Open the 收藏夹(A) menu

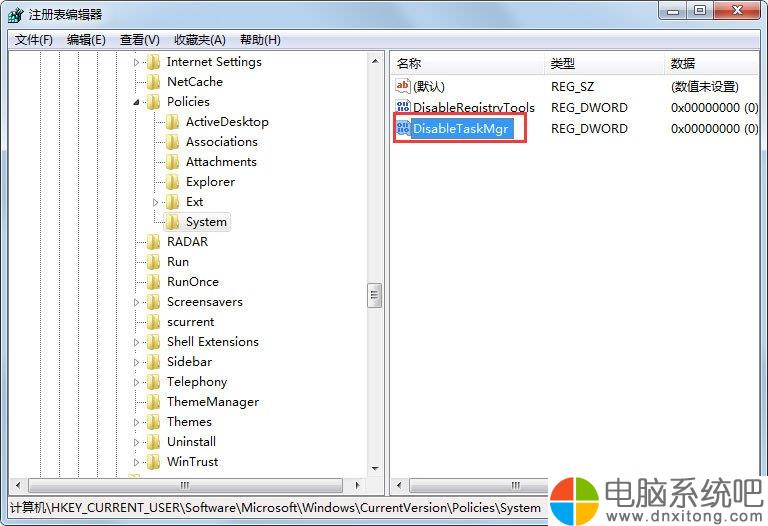coord(199,40)
